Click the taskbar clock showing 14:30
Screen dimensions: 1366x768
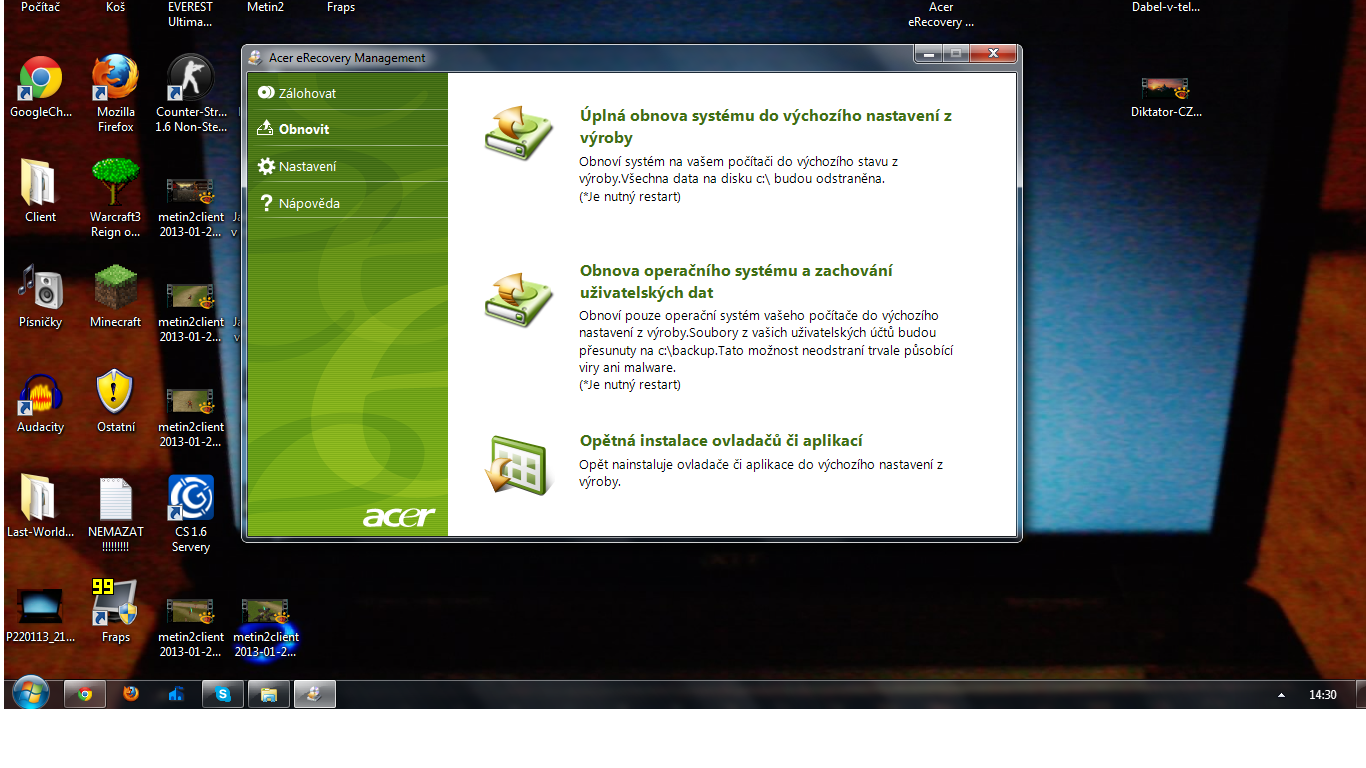(x=1323, y=695)
